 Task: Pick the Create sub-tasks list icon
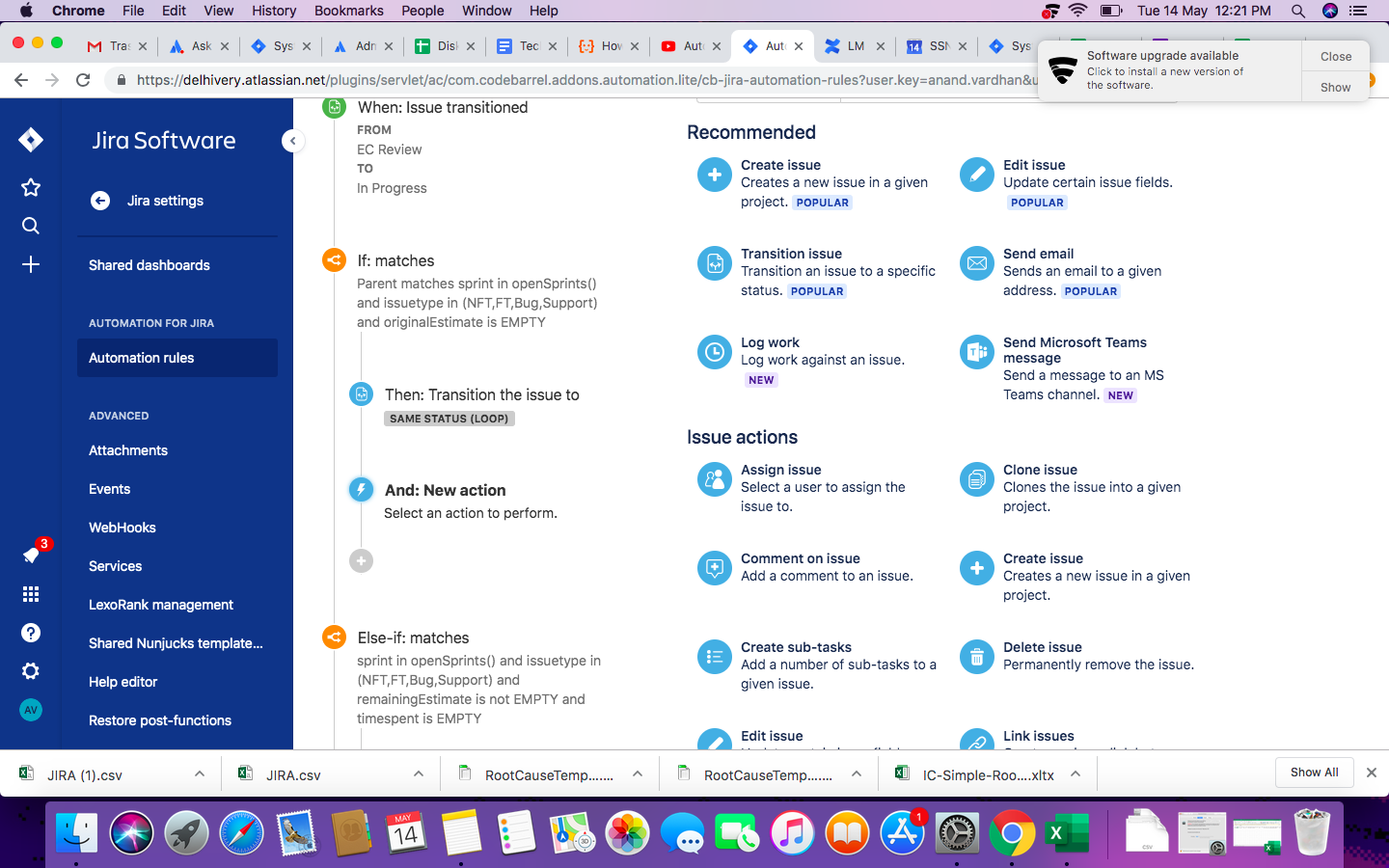click(715, 657)
